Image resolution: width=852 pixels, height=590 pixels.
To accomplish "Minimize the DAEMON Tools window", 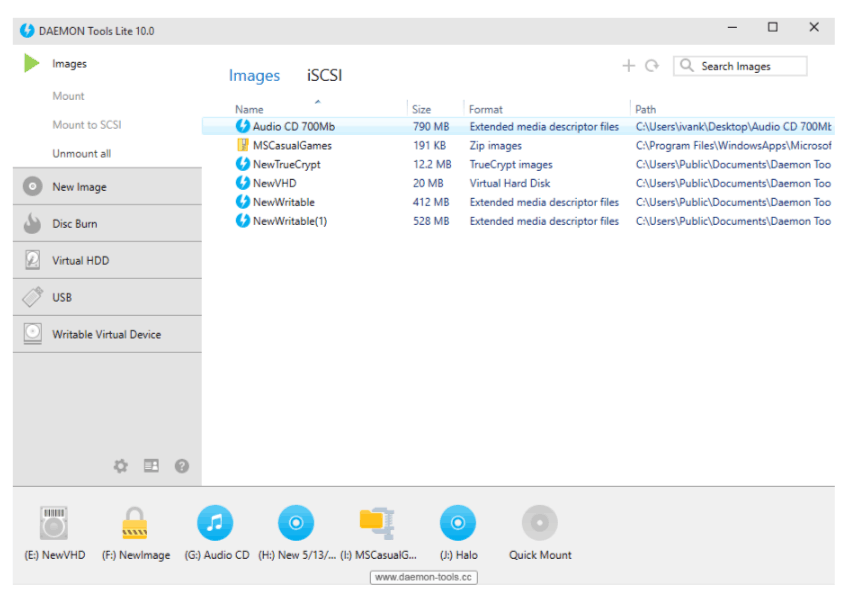I will click(732, 27).
